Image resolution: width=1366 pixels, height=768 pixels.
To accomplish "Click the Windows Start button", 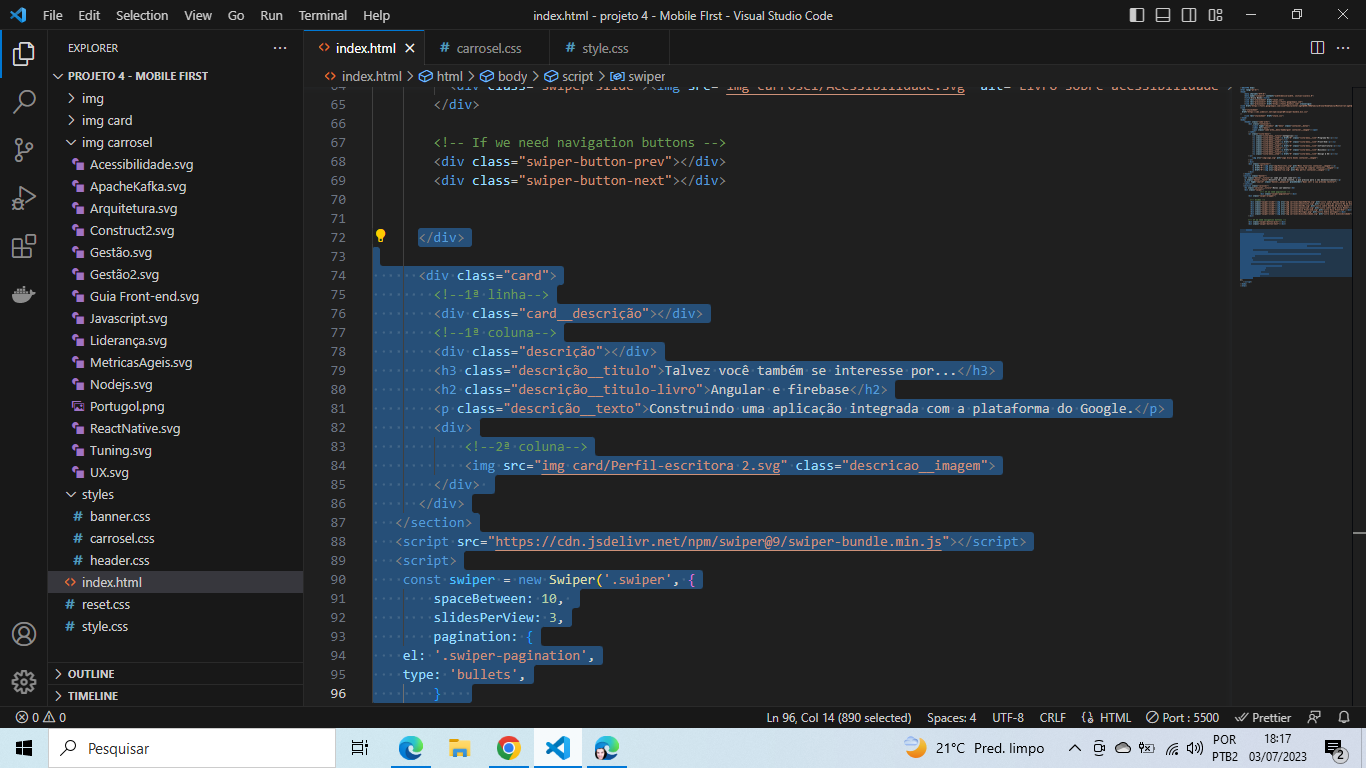I will (x=24, y=748).
